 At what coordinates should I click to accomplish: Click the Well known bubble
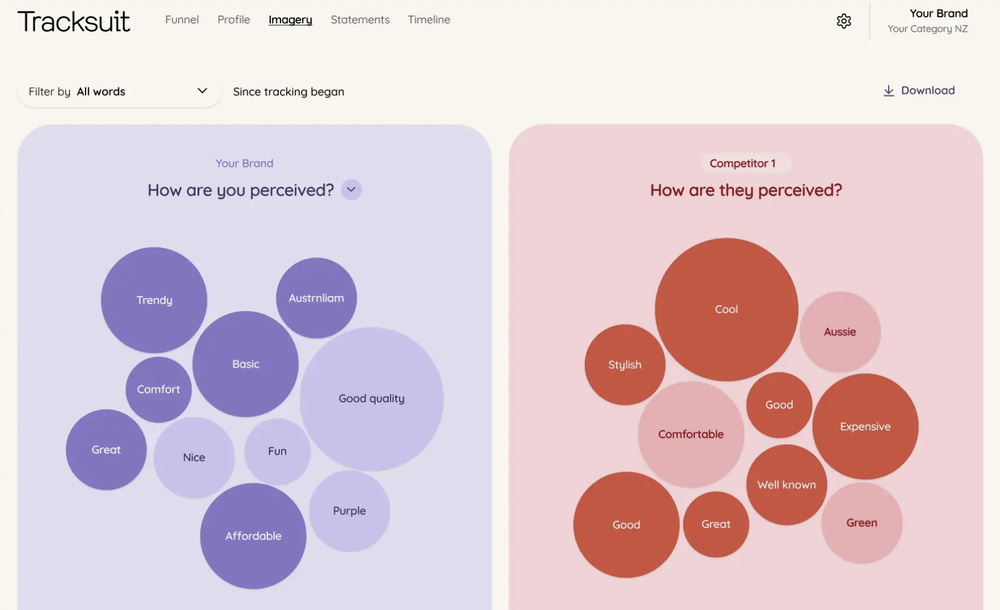tap(786, 485)
